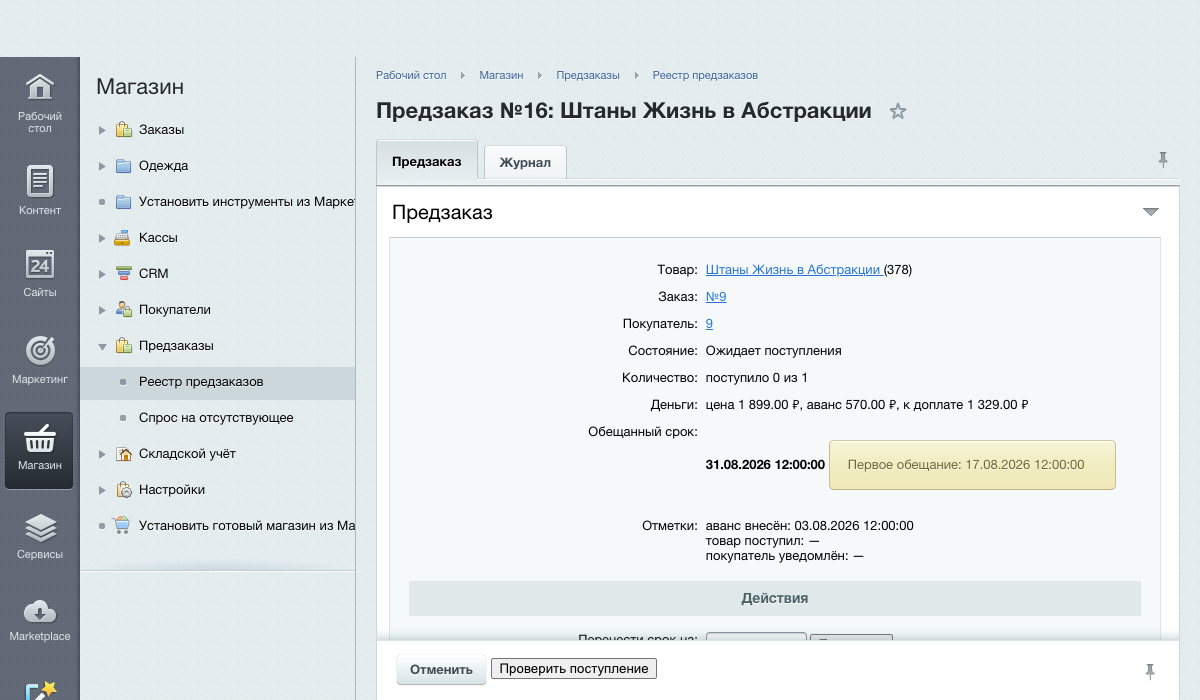The width and height of the screenshot is (1200, 700).
Task: Expand the Кассы tree node
Action: [x=101, y=238]
